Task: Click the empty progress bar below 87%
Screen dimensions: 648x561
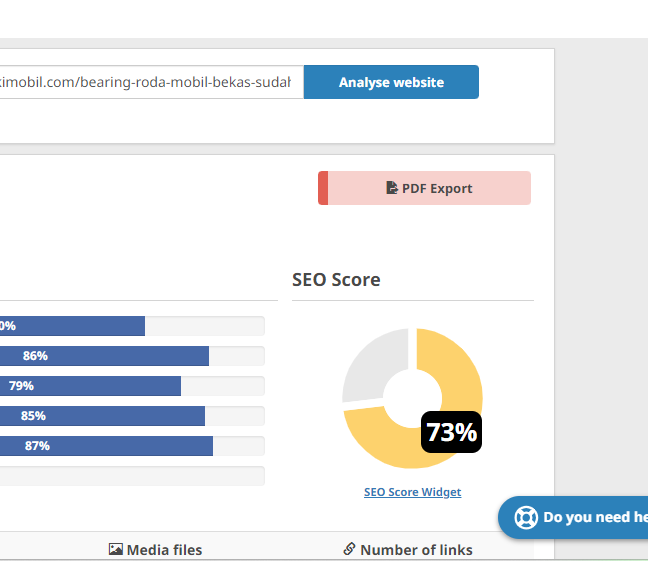Action: pyautogui.click(x=132, y=476)
